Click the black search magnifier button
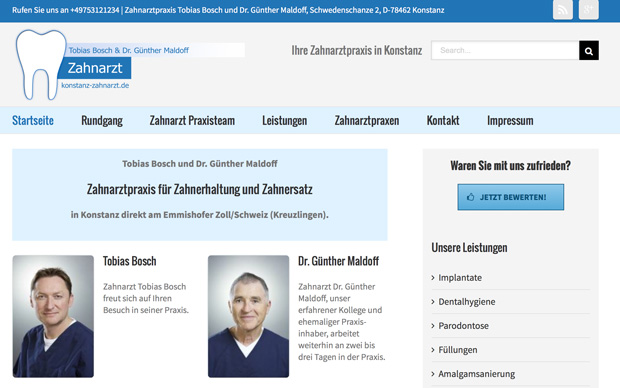The width and height of the screenshot is (620, 388). (589, 51)
